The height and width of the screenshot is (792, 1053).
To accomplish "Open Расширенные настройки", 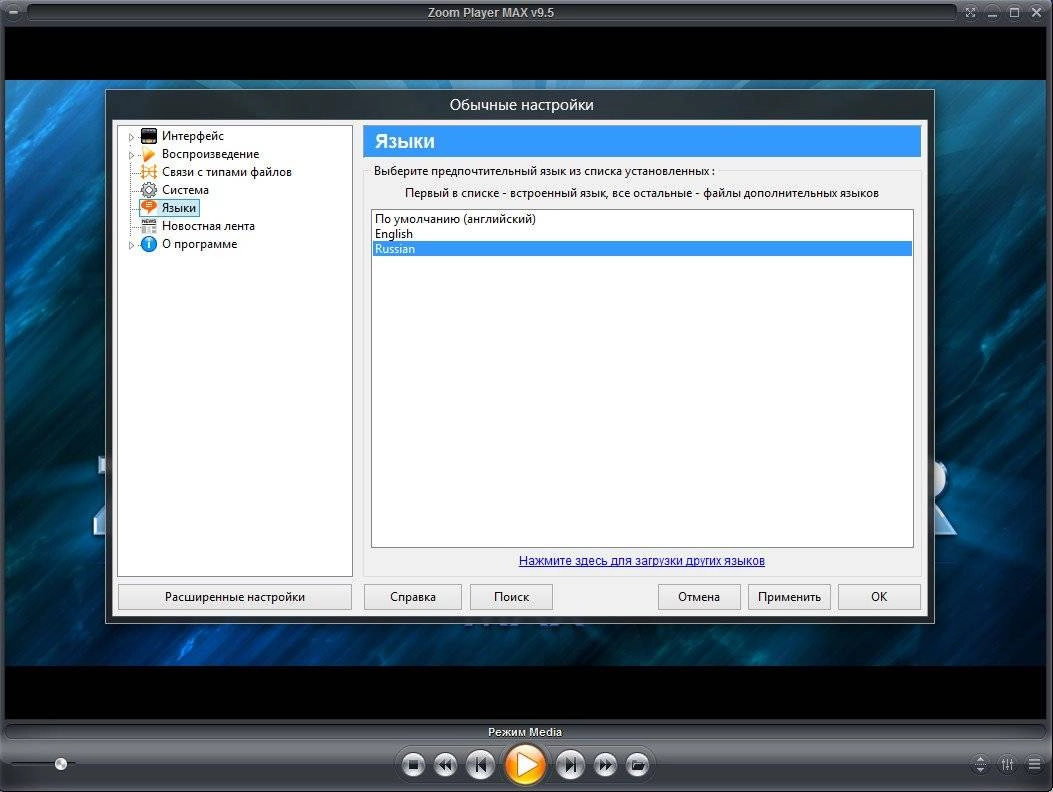I will [x=235, y=597].
